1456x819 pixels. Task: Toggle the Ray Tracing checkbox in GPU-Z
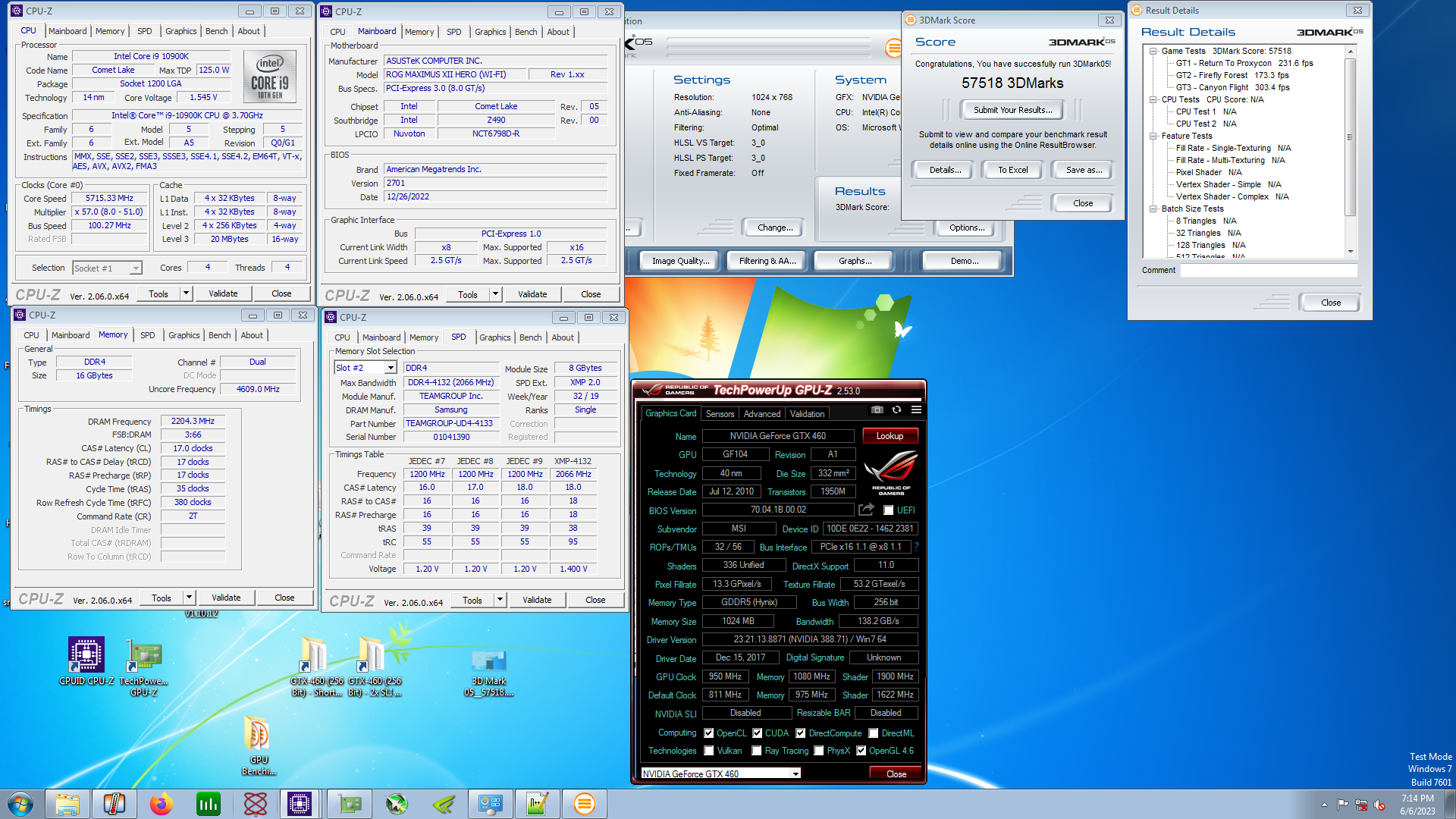tap(757, 751)
